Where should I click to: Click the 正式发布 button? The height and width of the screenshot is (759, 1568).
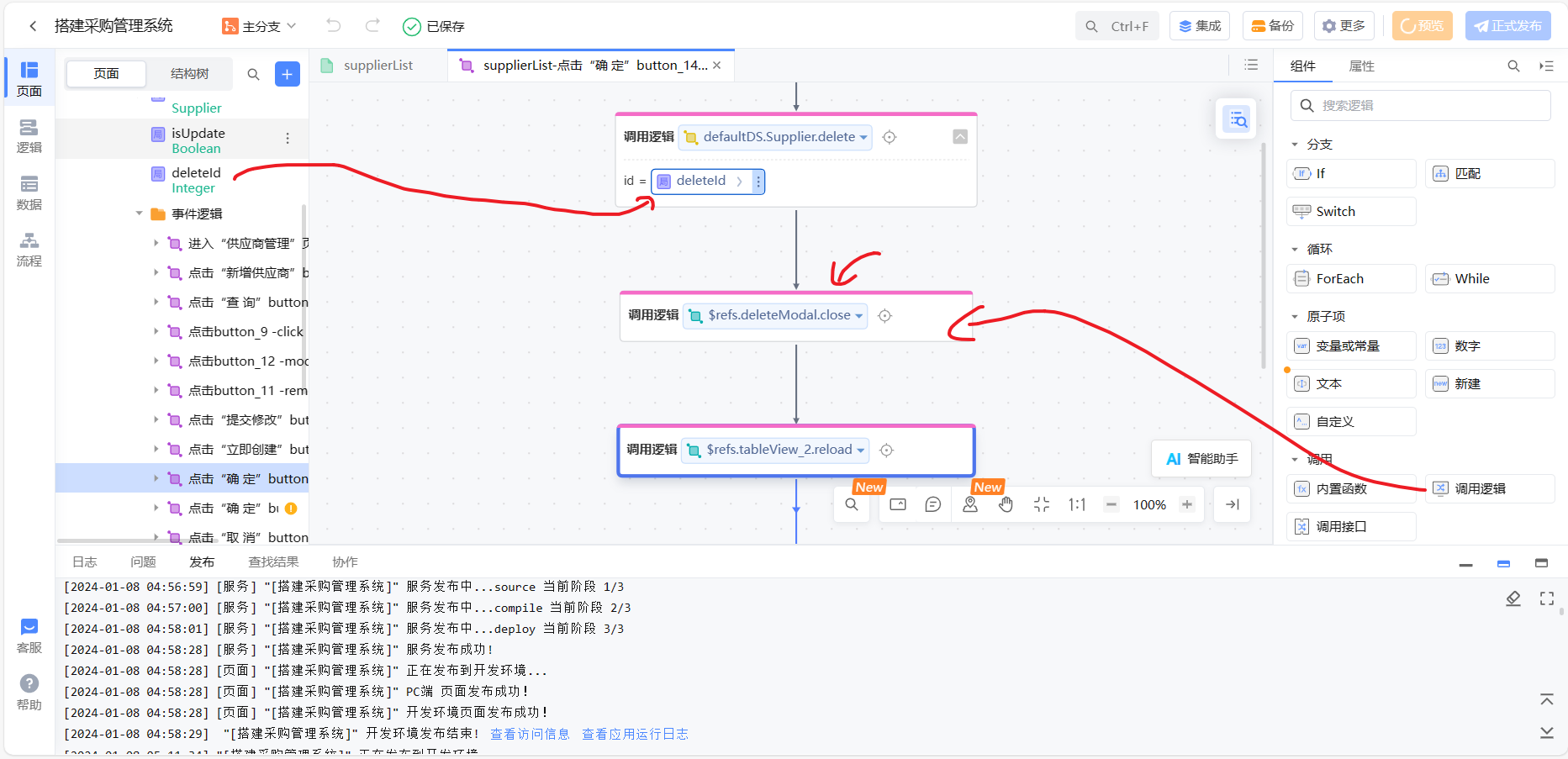tap(1508, 26)
